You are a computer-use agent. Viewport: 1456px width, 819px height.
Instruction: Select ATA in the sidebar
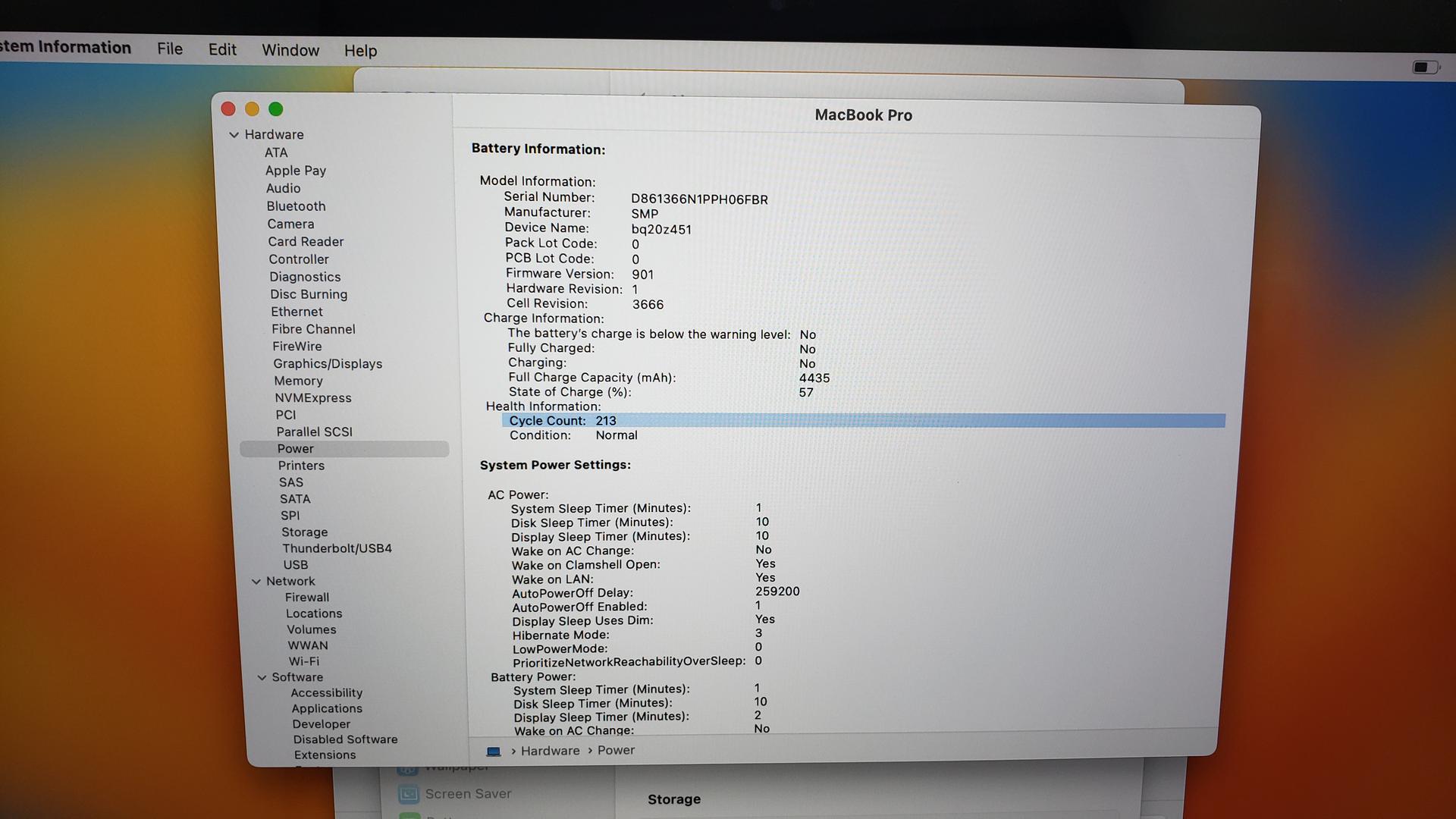tap(276, 152)
